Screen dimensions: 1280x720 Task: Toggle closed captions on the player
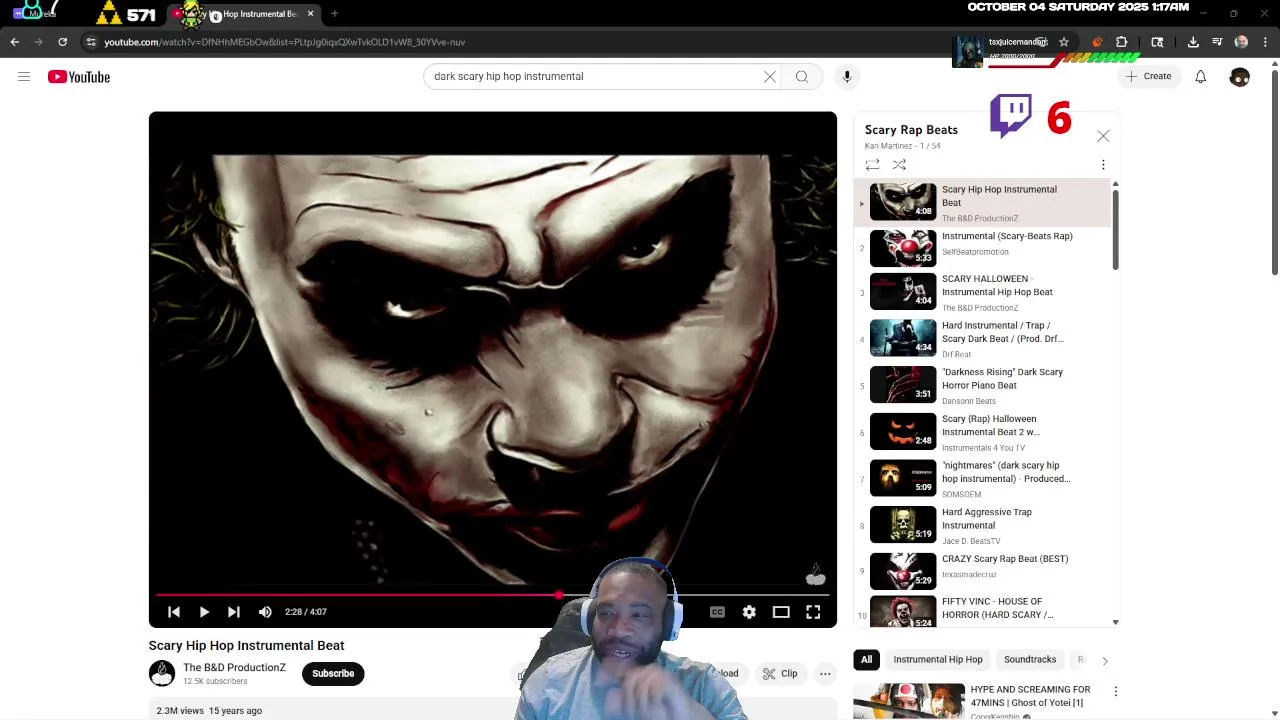point(717,612)
